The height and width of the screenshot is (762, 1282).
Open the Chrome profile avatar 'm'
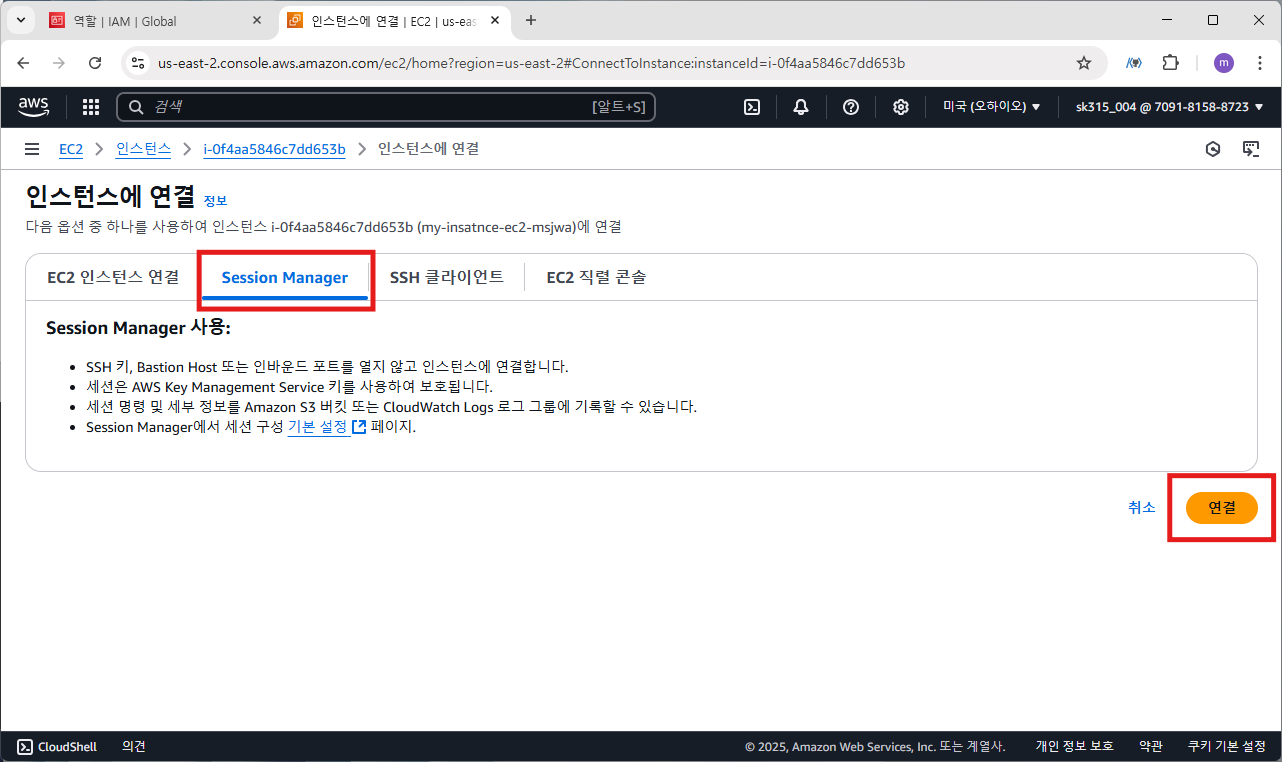tap(1224, 63)
